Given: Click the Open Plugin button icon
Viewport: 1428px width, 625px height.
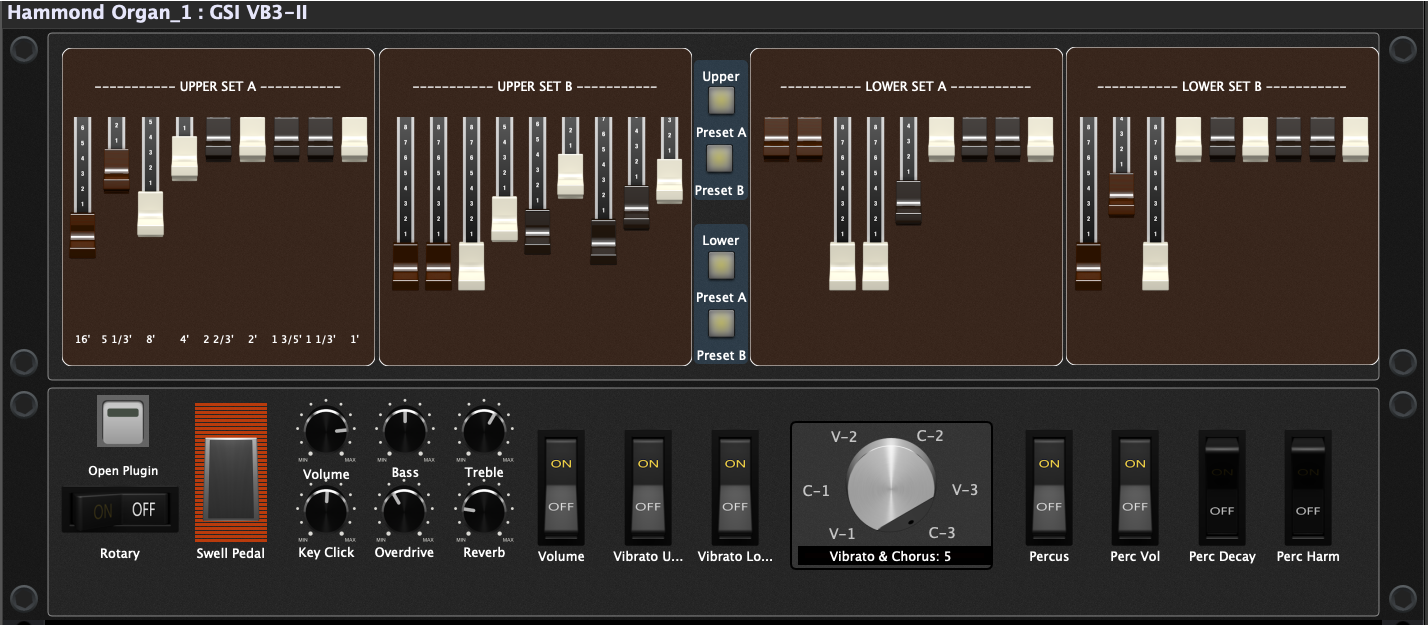Looking at the screenshot, I should [x=123, y=421].
